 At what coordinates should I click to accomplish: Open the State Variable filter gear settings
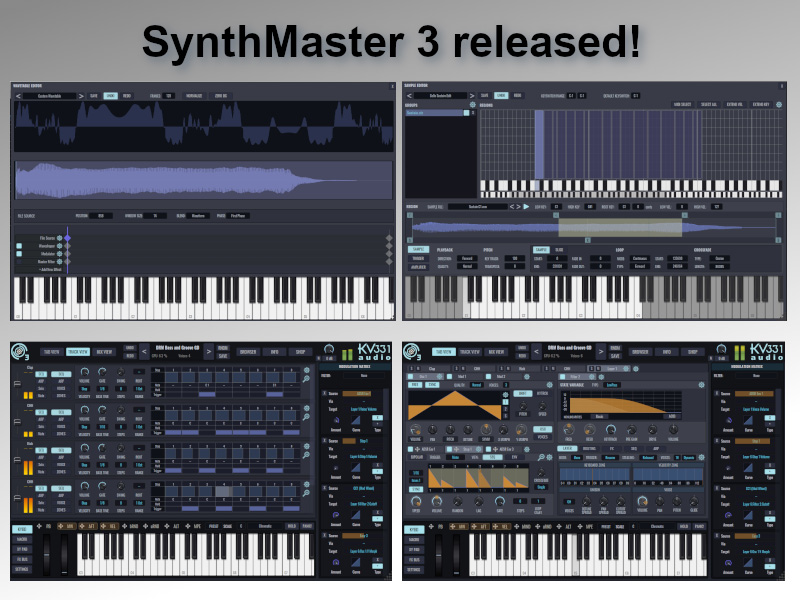701,385
